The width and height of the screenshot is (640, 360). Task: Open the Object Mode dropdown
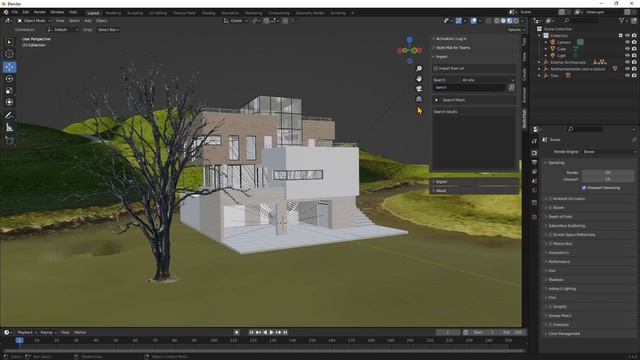pos(34,21)
